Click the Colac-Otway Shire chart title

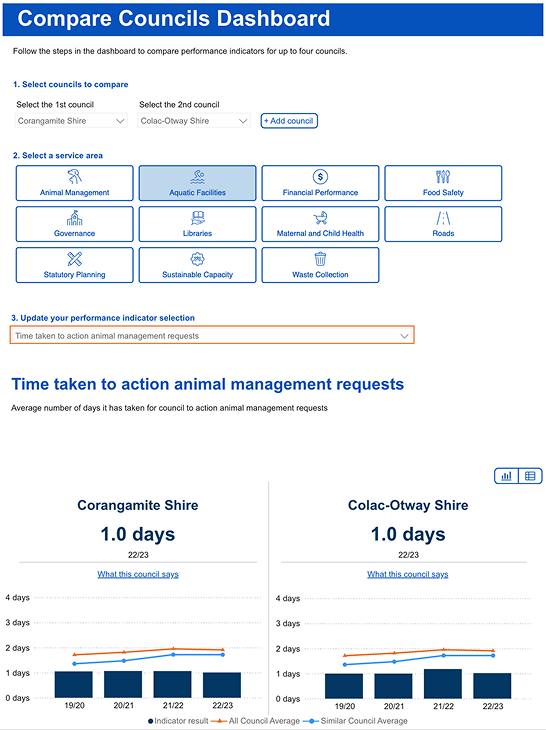(408, 505)
